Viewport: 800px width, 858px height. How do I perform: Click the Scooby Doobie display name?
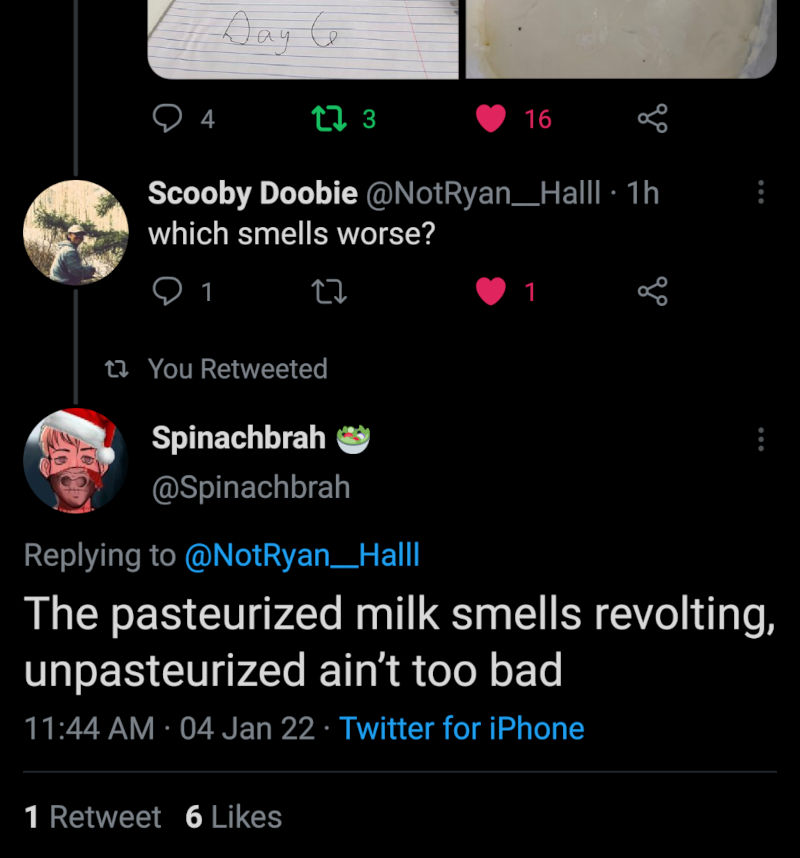[x=252, y=193]
